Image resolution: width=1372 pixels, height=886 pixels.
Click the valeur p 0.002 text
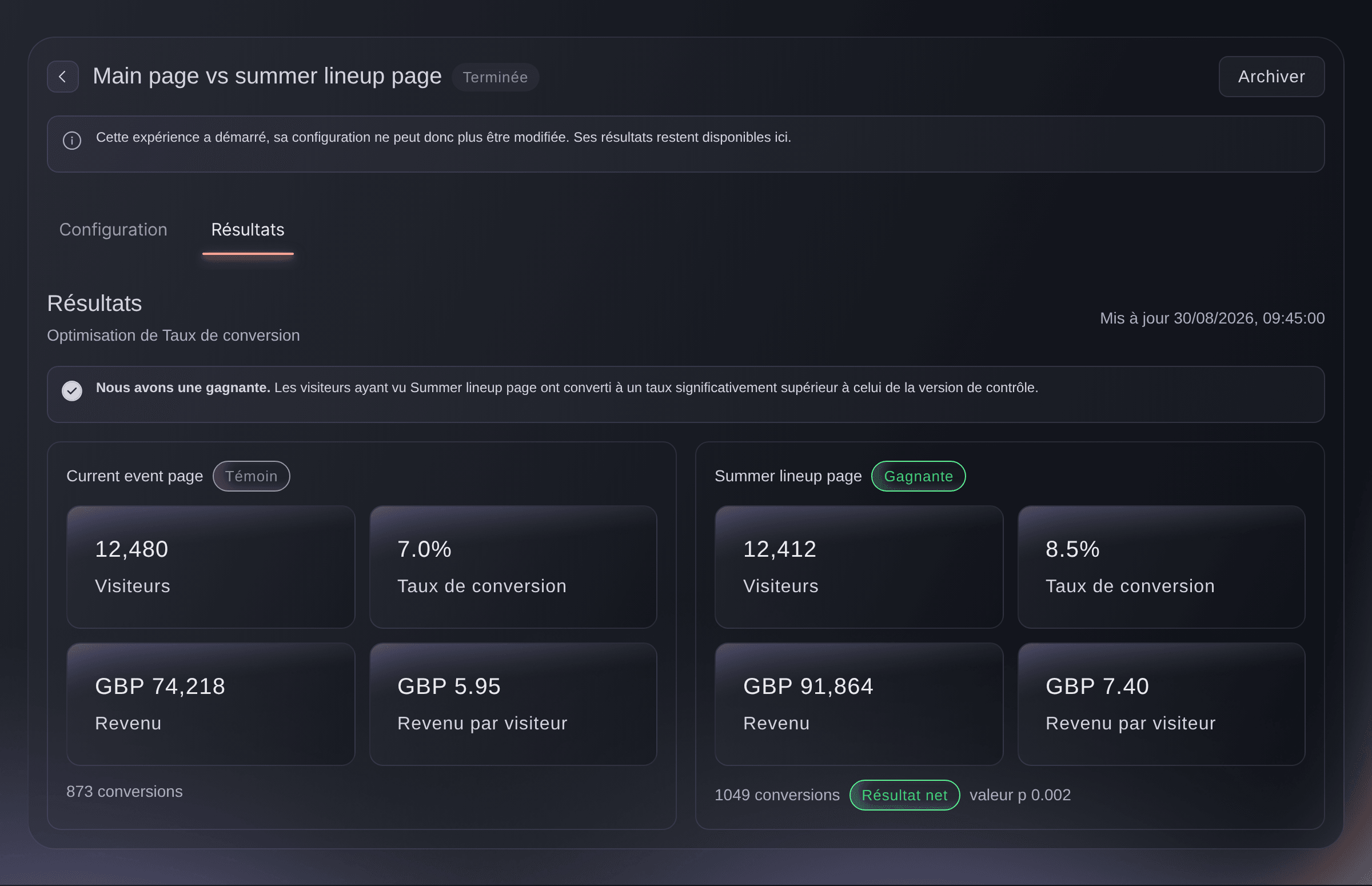click(x=1020, y=795)
